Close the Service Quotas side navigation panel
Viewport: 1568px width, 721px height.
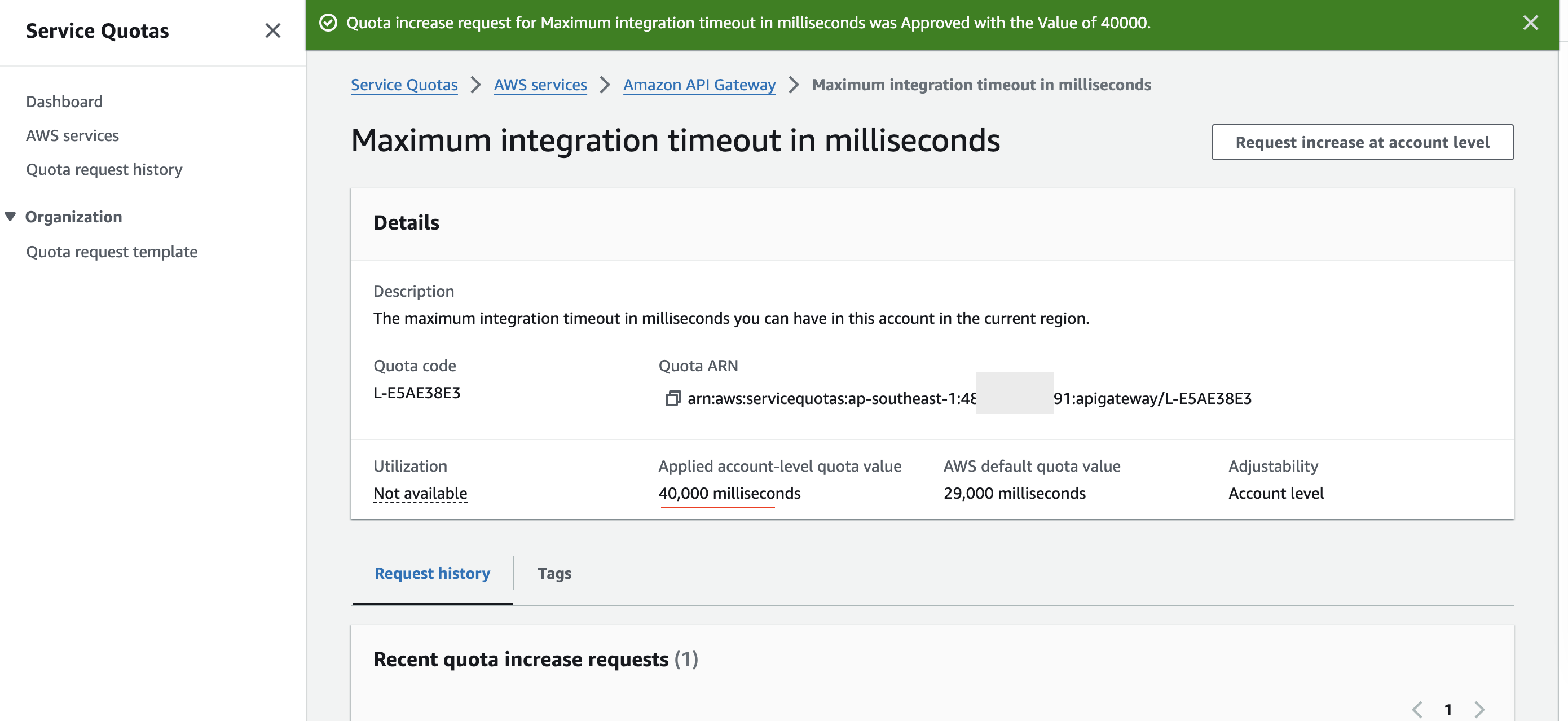click(x=272, y=30)
